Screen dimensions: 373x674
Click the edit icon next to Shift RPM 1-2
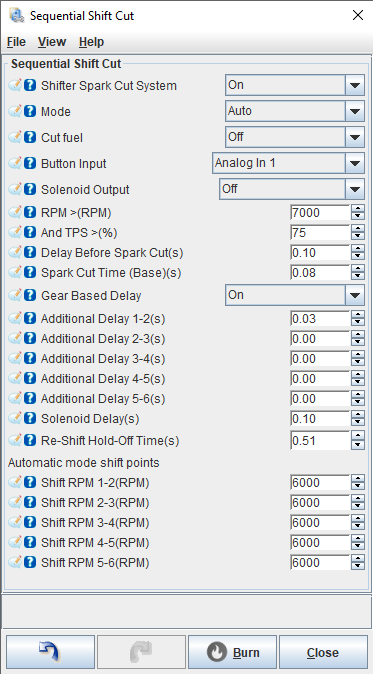pos(15,483)
